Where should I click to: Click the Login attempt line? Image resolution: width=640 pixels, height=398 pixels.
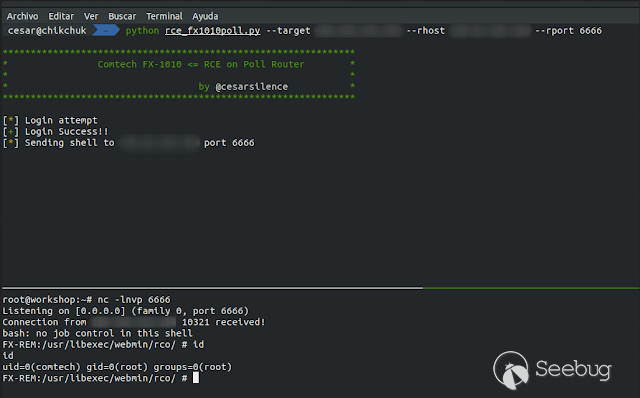coord(50,120)
